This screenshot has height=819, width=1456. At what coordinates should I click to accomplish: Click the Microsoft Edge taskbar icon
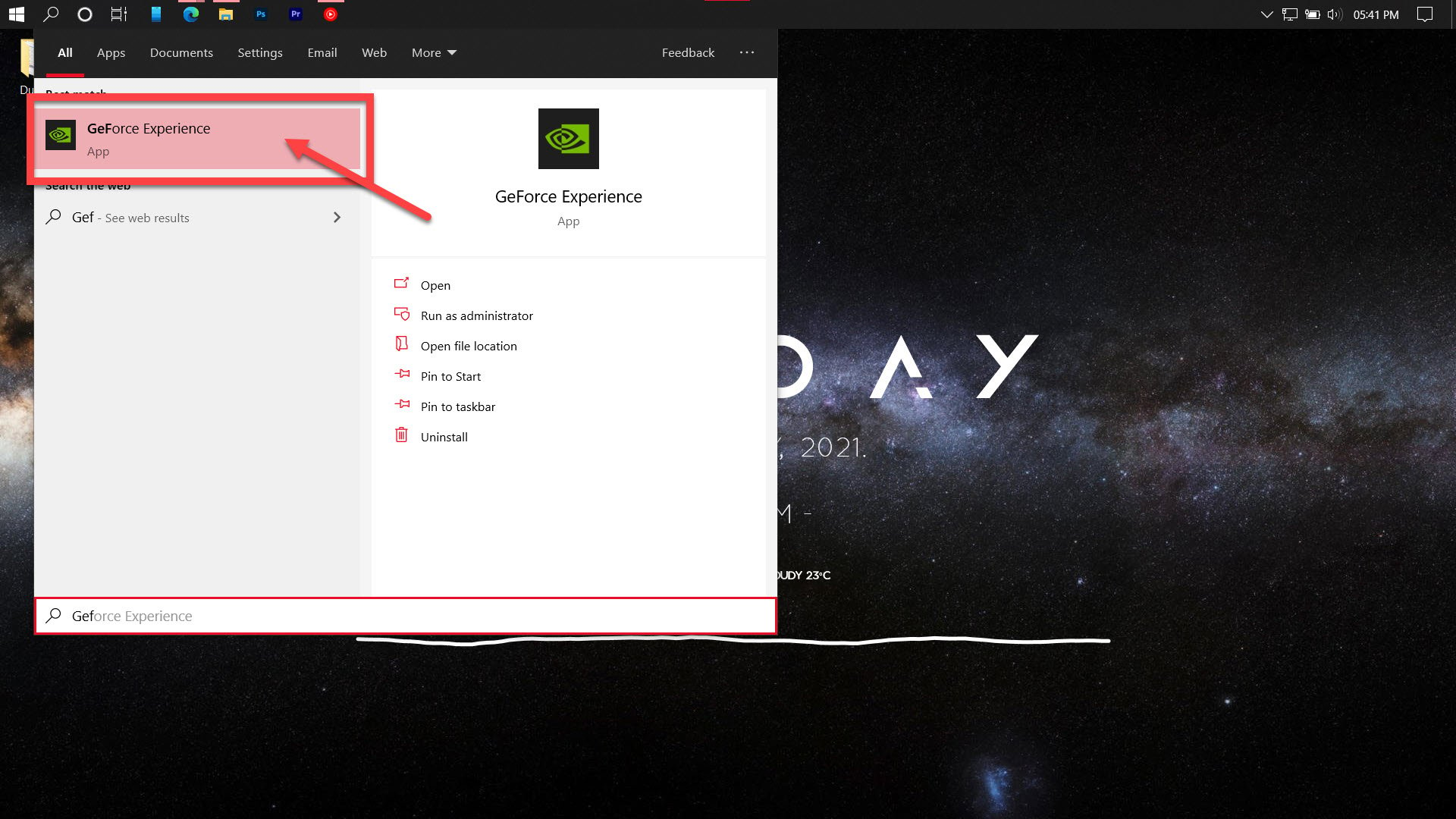tap(190, 14)
